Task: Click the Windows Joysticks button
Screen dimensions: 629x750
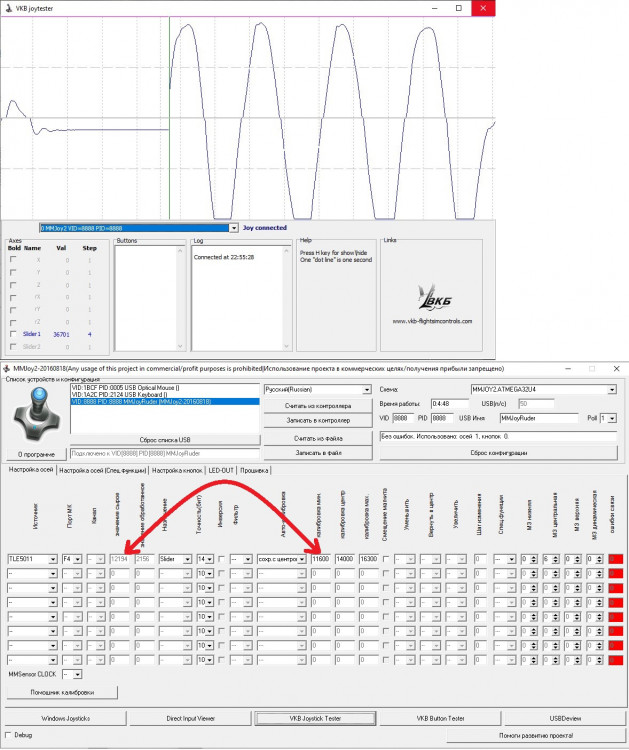Action: pos(66,718)
